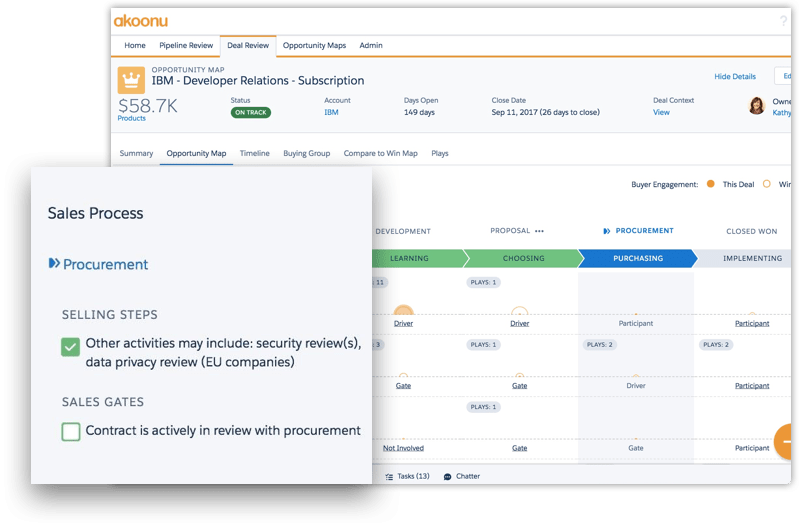Click Procurement stage header label

click(645, 231)
